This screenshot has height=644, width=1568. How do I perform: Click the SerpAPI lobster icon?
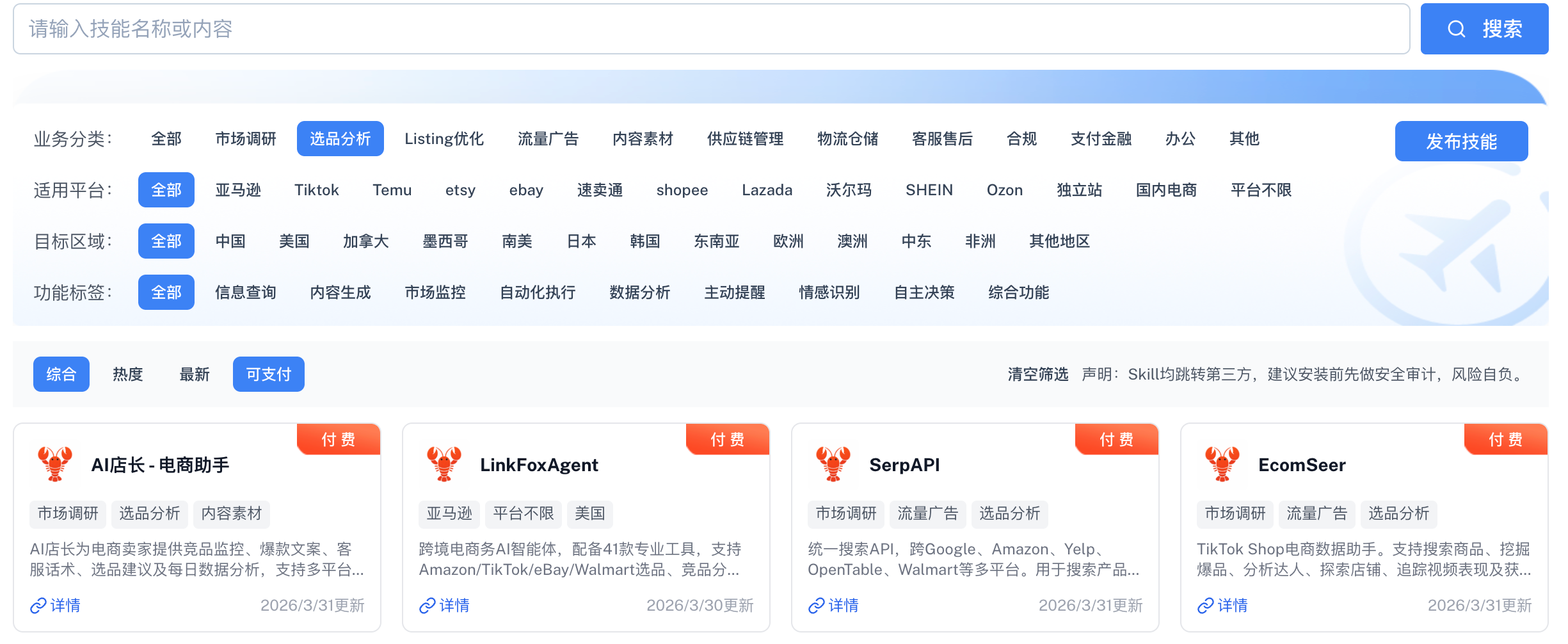point(833,464)
